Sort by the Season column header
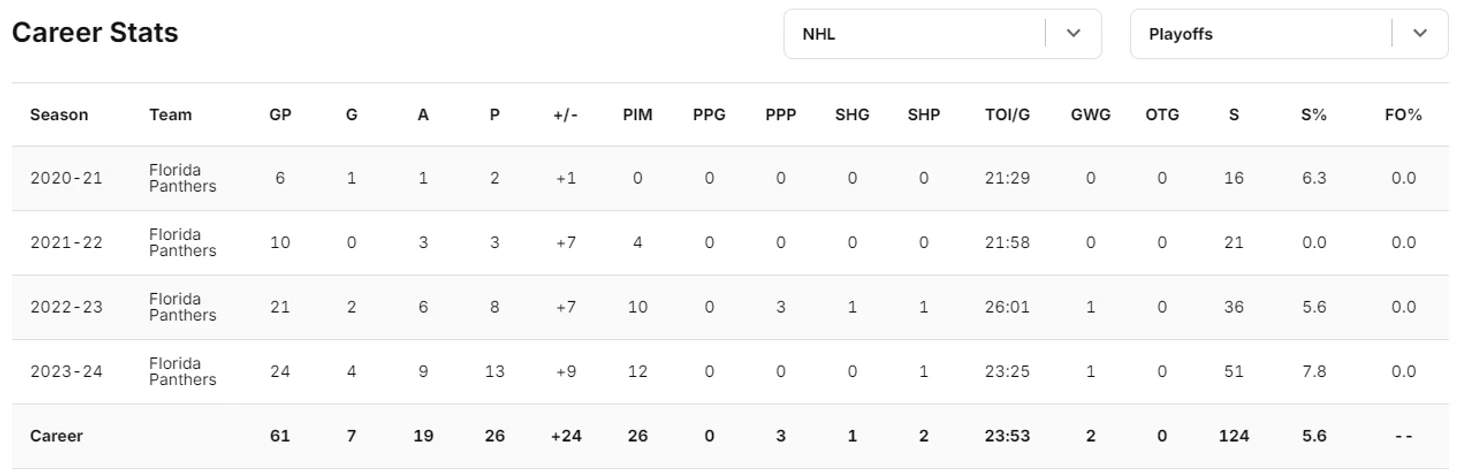The image size is (1460, 474). pos(59,115)
